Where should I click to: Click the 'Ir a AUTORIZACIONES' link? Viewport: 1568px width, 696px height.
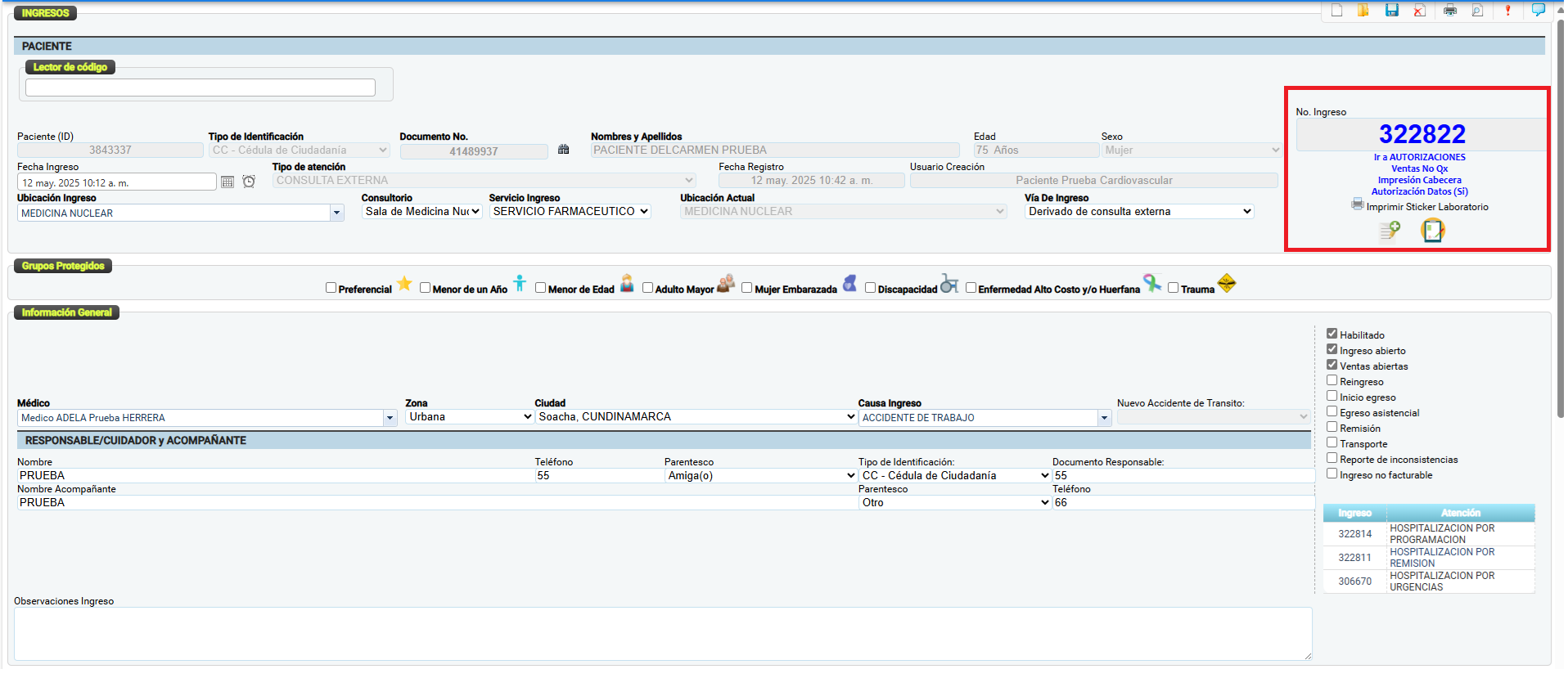pyautogui.click(x=1419, y=157)
